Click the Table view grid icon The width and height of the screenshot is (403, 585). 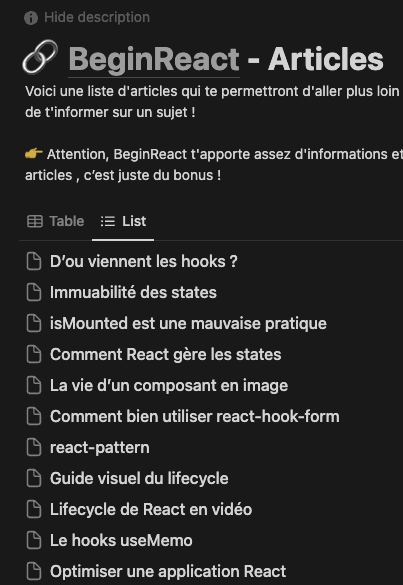(x=35, y=221)
